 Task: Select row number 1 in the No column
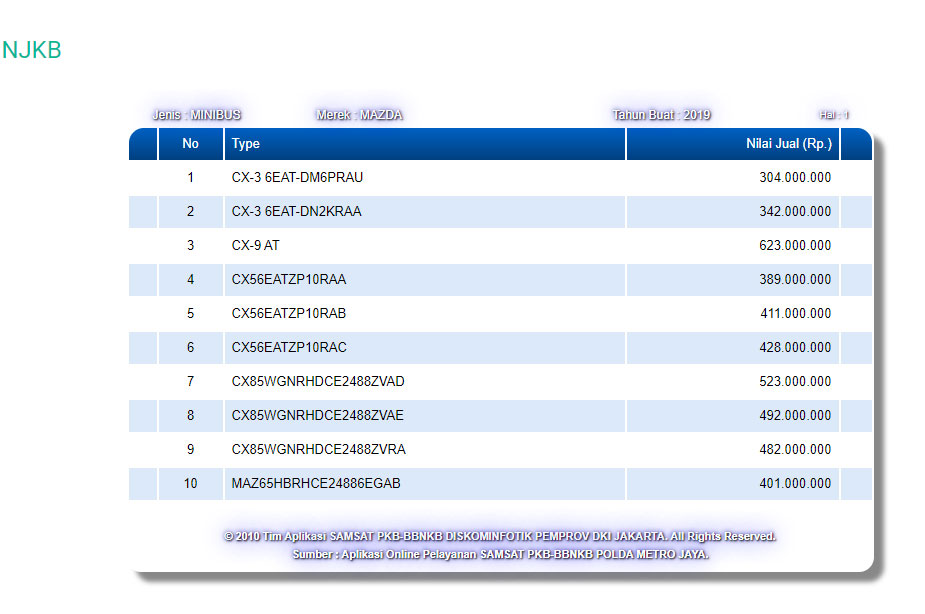[191, 178]
